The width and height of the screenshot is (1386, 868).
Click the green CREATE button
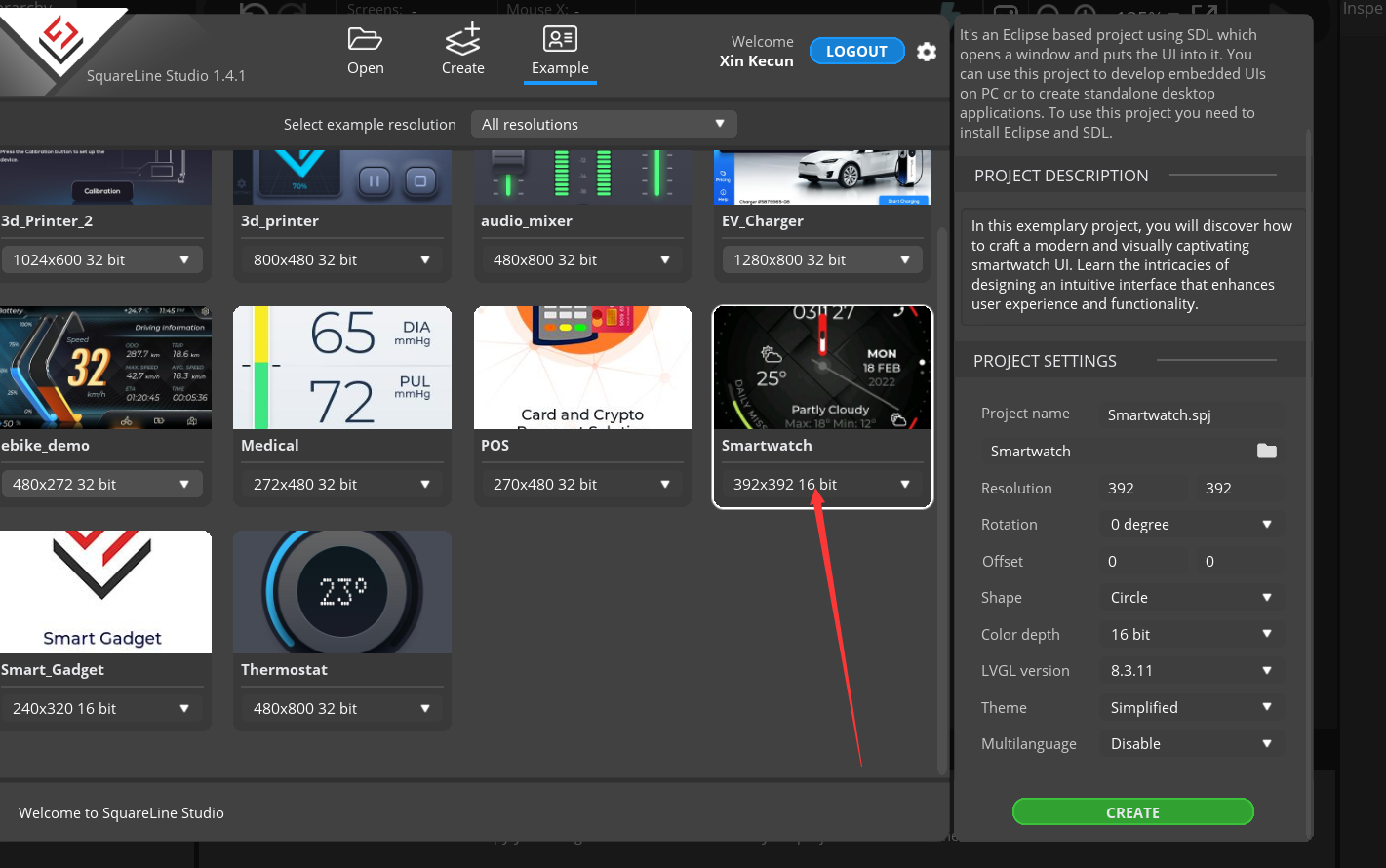click(1132, 811)
